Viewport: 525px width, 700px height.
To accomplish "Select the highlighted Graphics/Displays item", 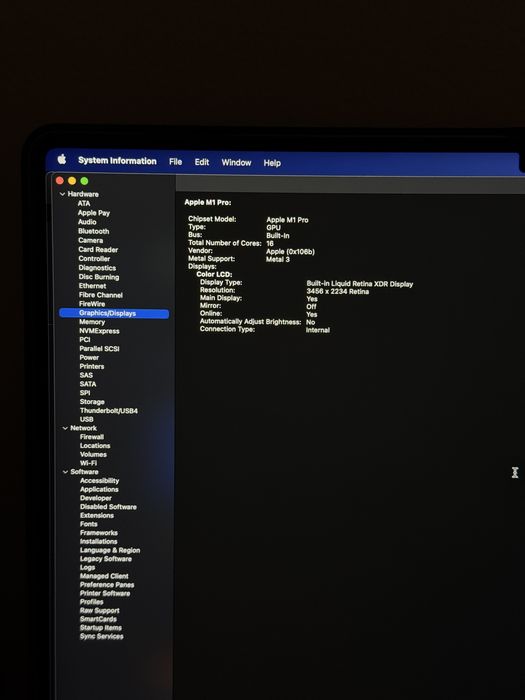I will coord(114,313).
